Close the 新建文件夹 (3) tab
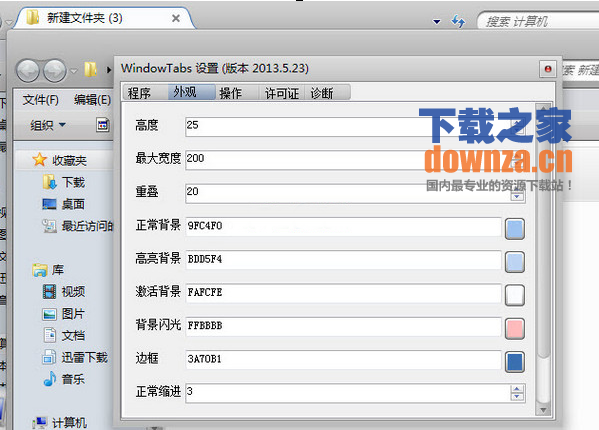This screenshot has width=599, height=430. coord(176,18)
